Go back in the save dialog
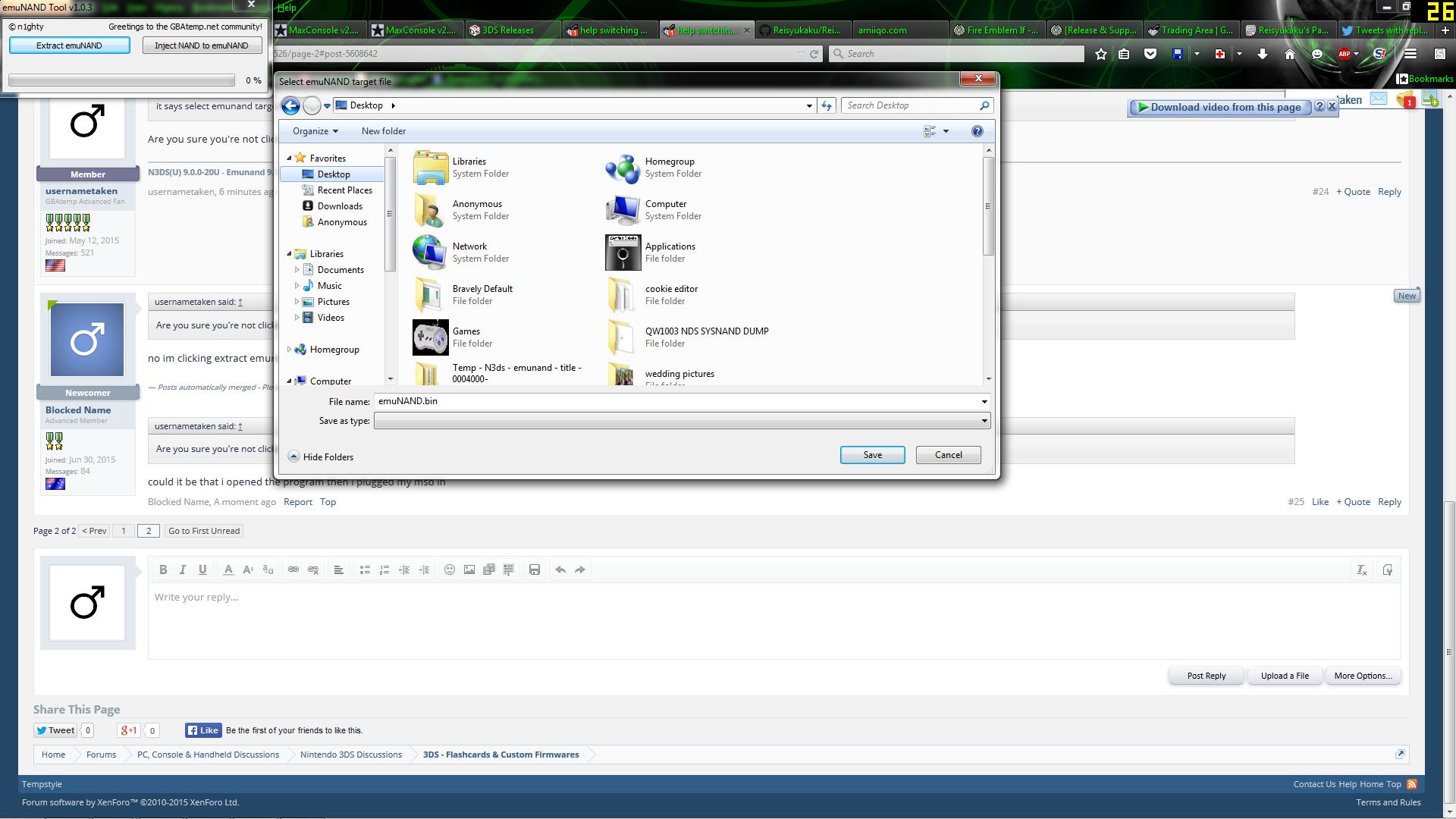Screen dimensions: 1456x819 (290, 105)
